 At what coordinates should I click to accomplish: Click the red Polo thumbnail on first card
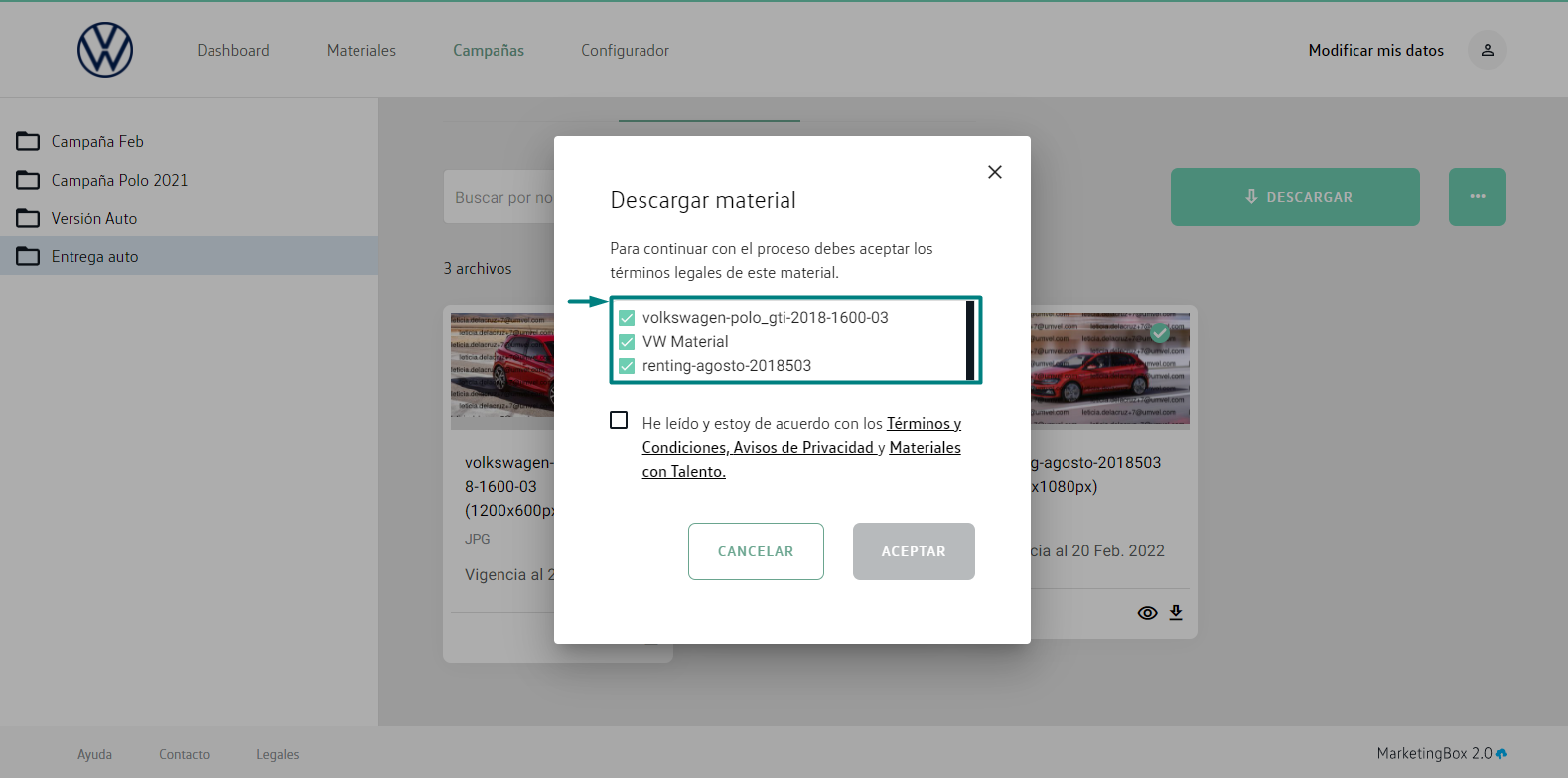point(502,372)
